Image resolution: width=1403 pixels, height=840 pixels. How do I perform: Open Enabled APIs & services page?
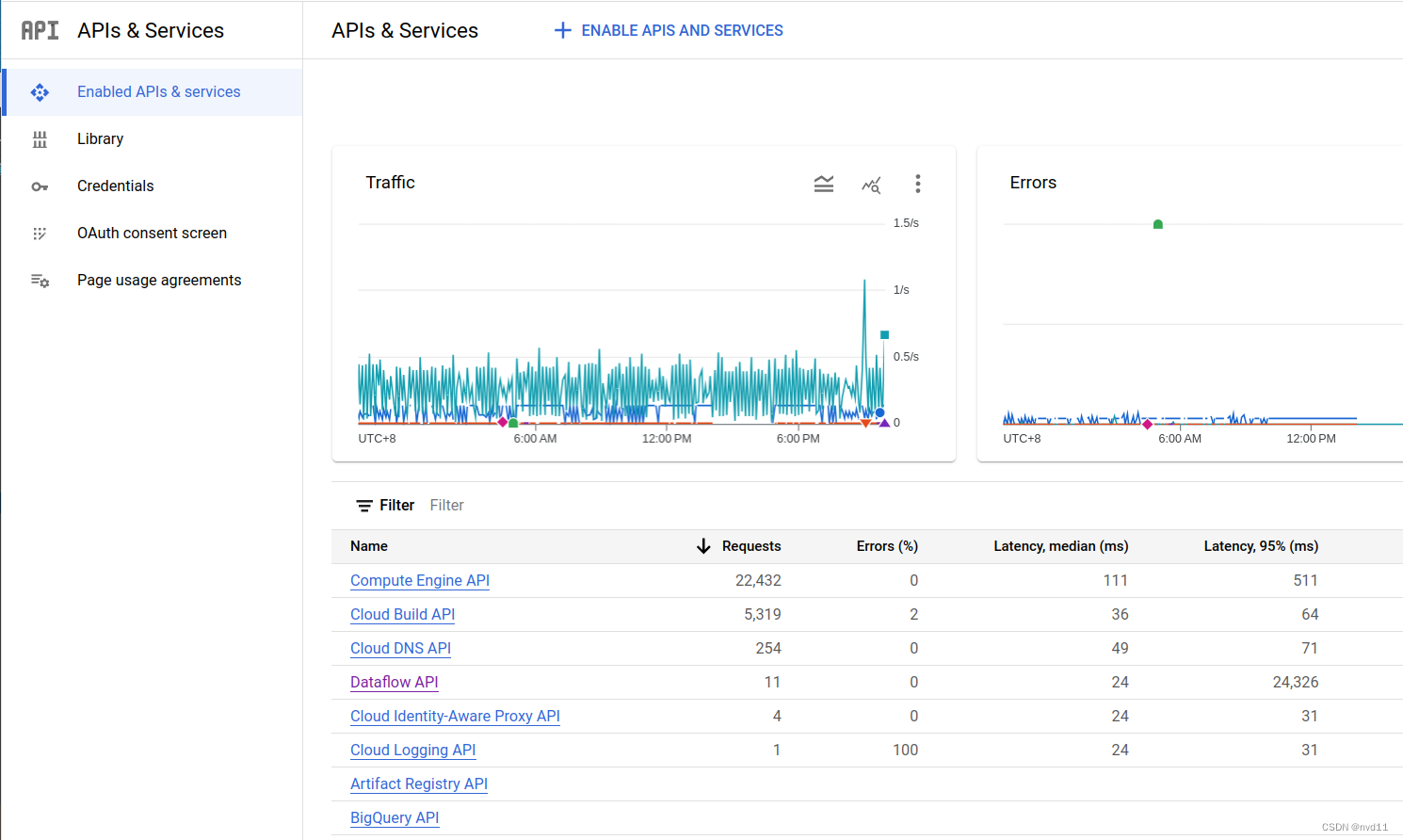click(x=152, y=92)
